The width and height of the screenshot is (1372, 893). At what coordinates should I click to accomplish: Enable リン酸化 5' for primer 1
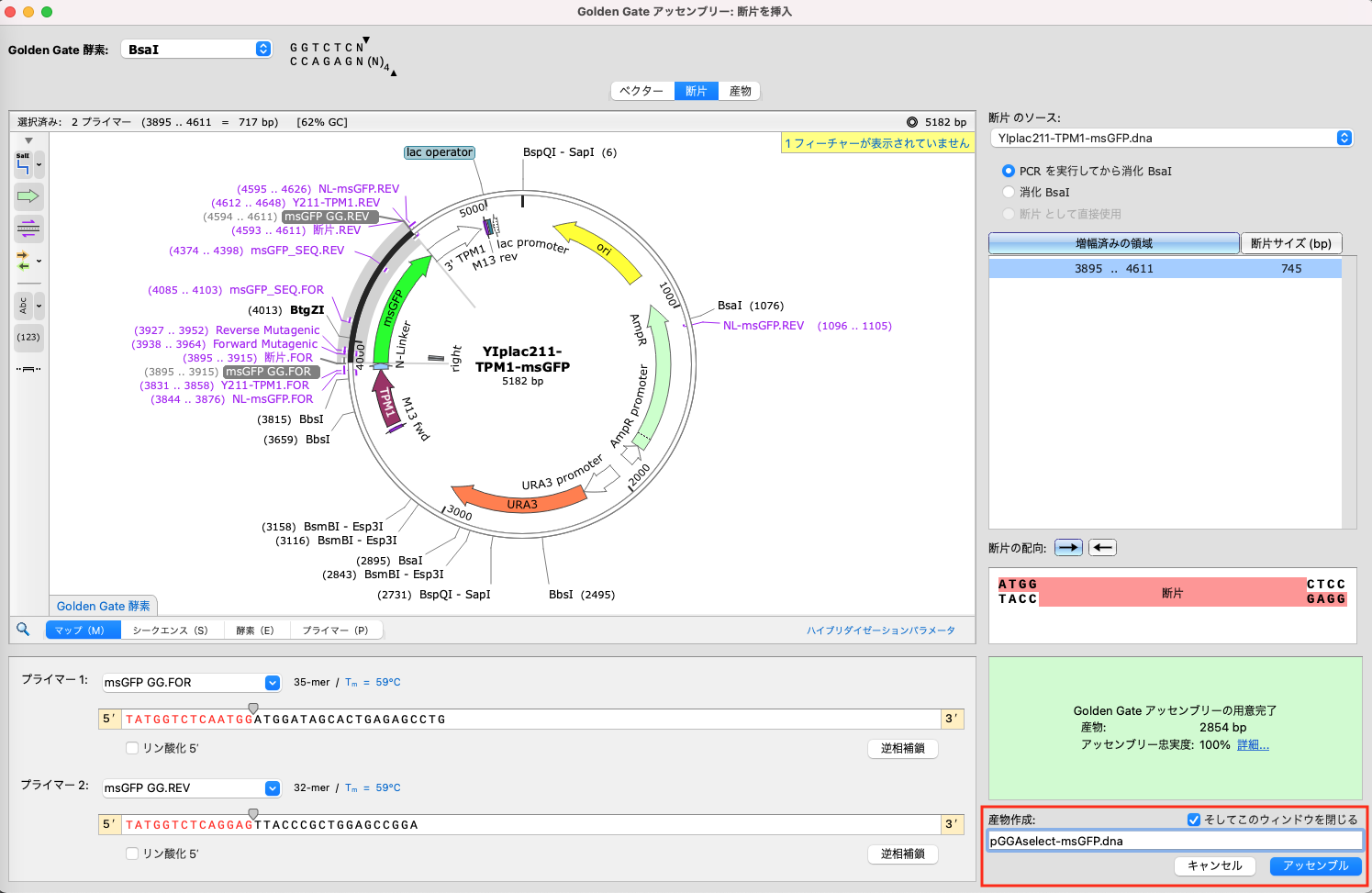point(132,748)
